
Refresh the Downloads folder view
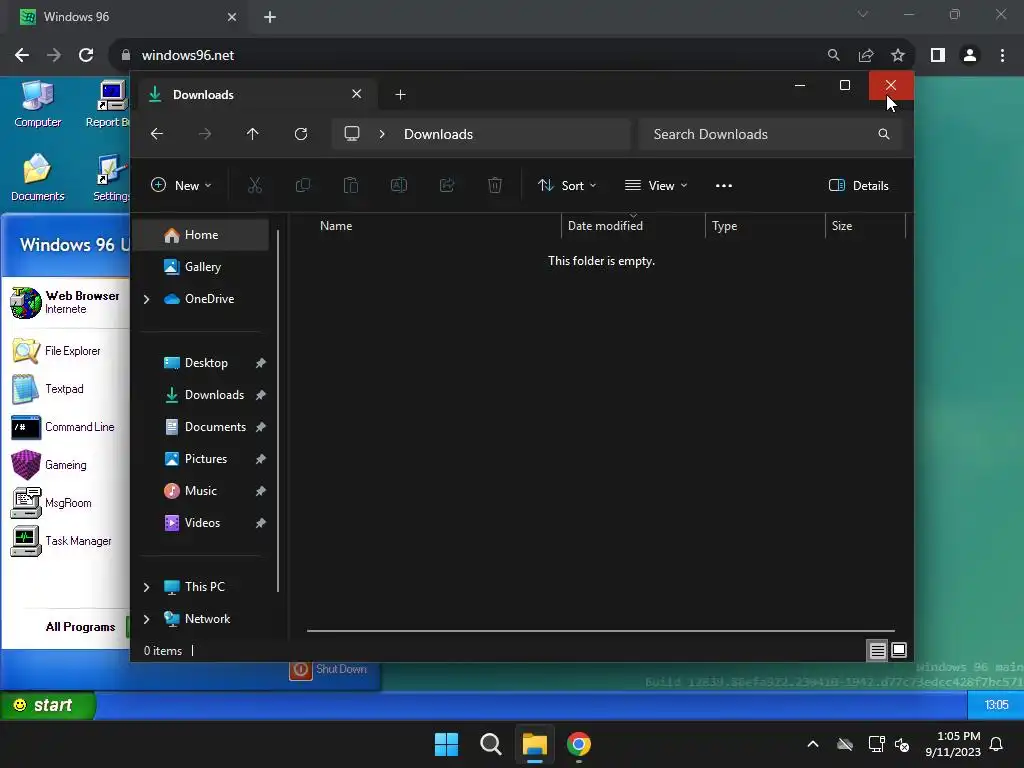tap(301, 134)
